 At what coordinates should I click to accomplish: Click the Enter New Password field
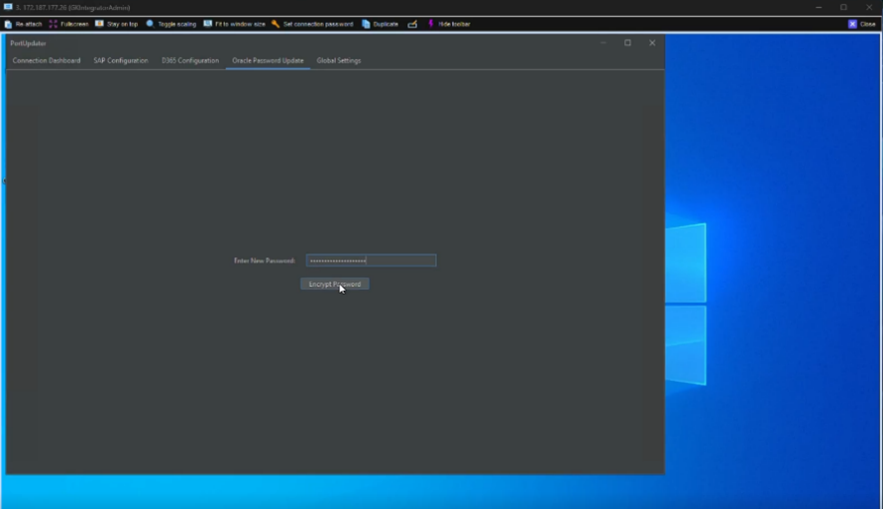coord(371,261)
